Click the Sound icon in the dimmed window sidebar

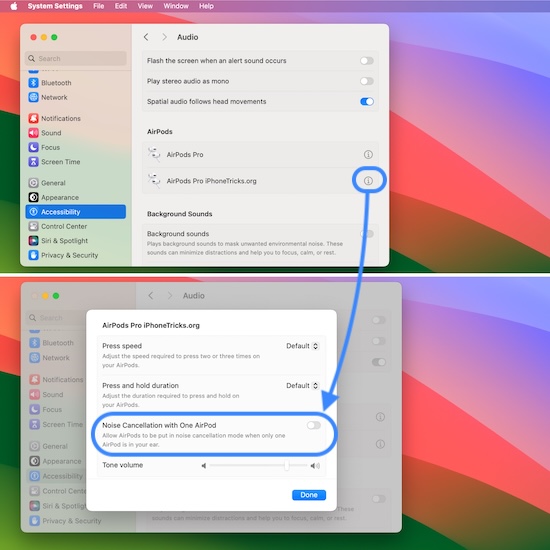click(x=34, y=395)
